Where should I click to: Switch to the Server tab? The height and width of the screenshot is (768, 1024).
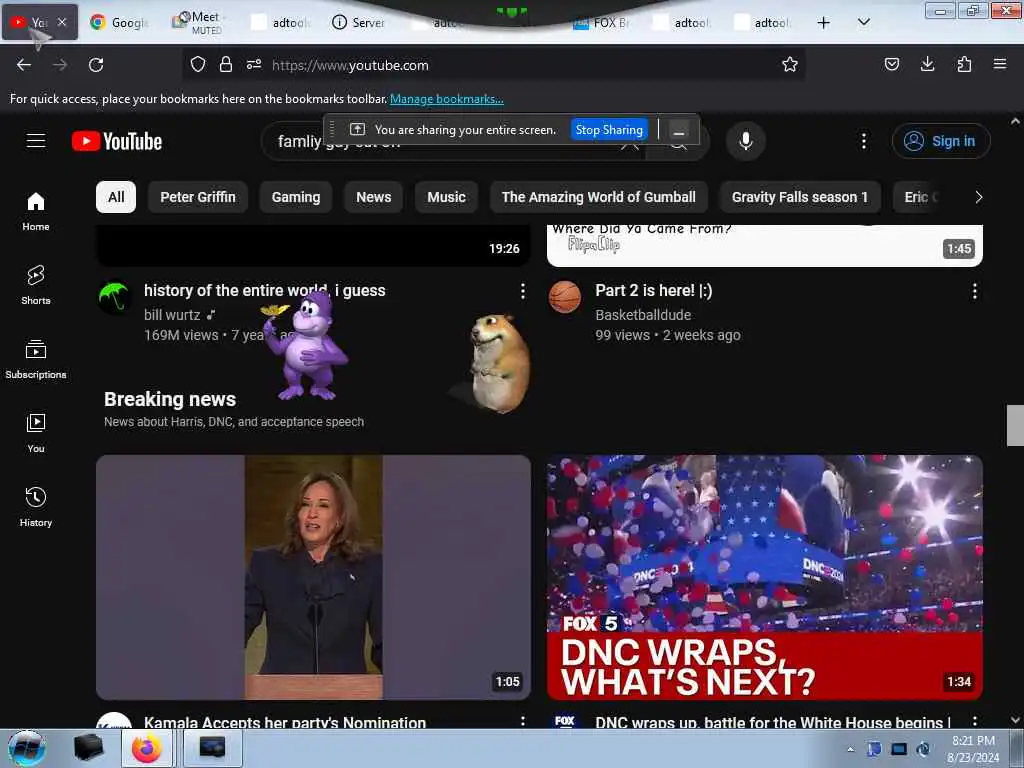[x=359, y=22]
